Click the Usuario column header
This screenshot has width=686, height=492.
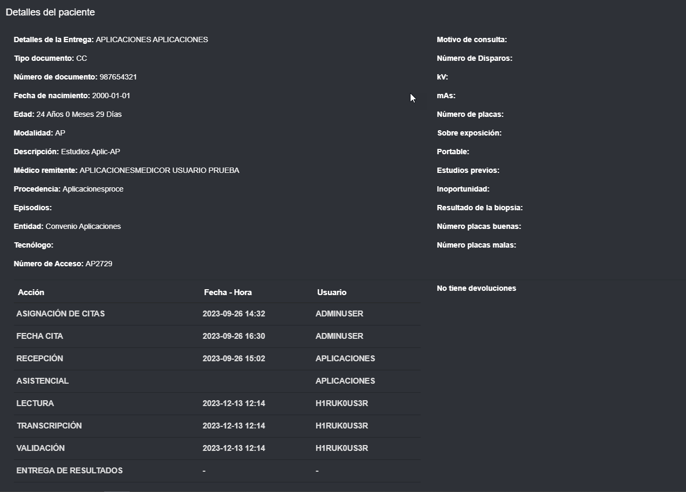point(332,292)
